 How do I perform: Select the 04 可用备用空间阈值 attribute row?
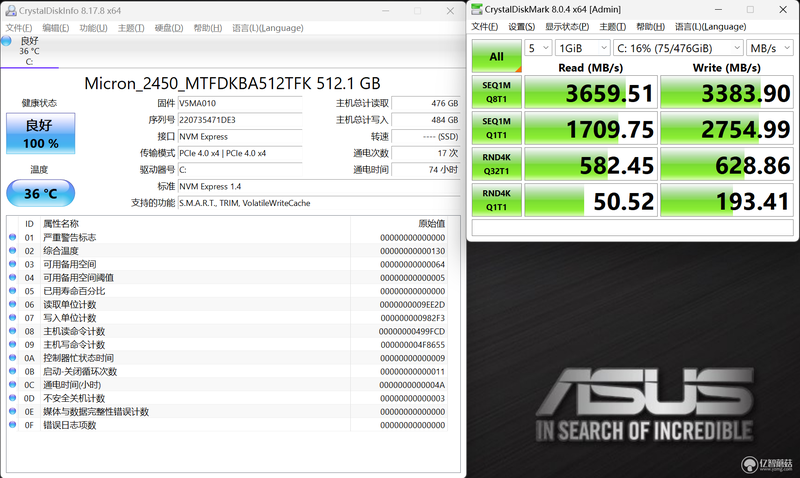pos(228,278)
